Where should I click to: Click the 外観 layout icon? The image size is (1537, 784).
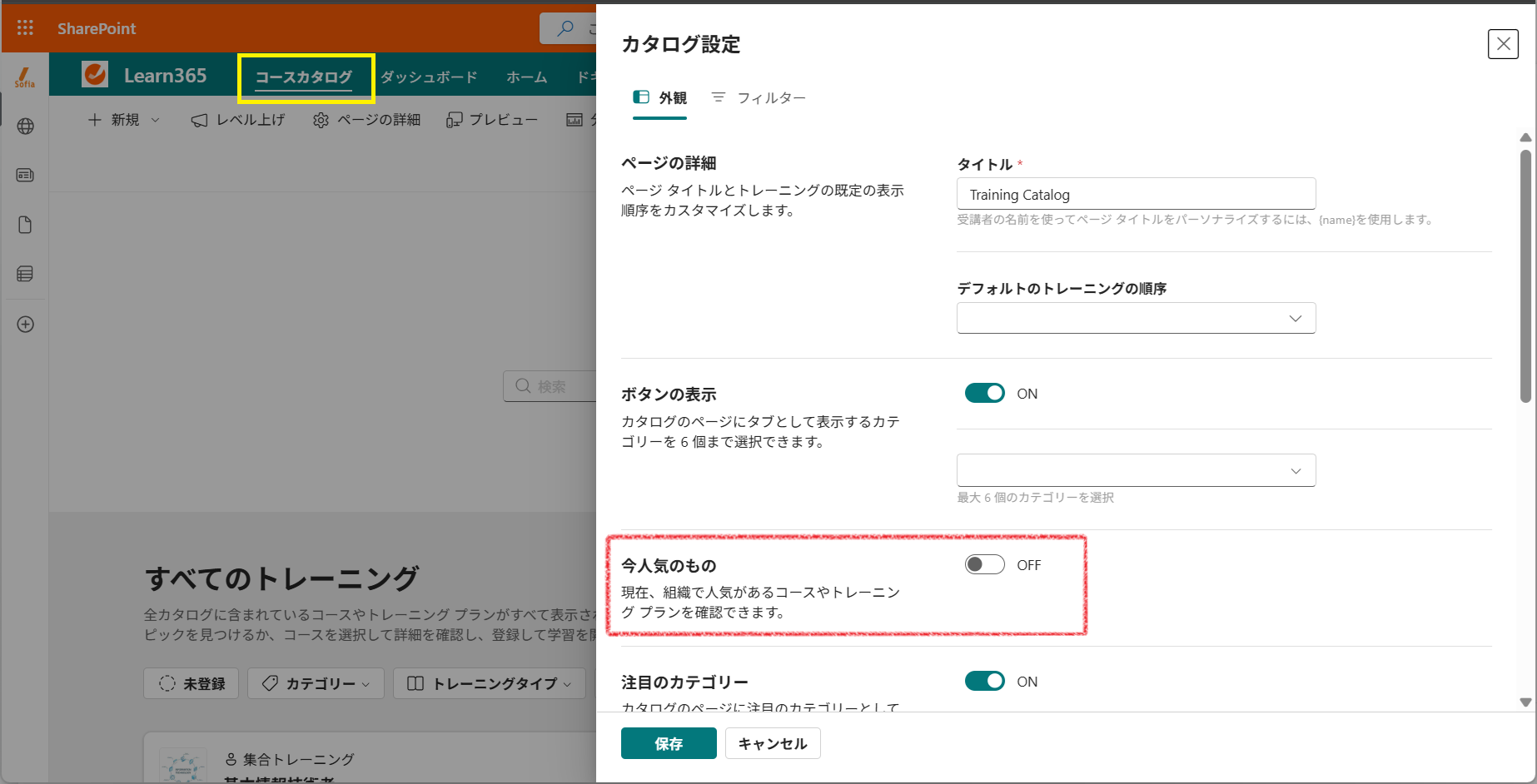click(641, 97)
